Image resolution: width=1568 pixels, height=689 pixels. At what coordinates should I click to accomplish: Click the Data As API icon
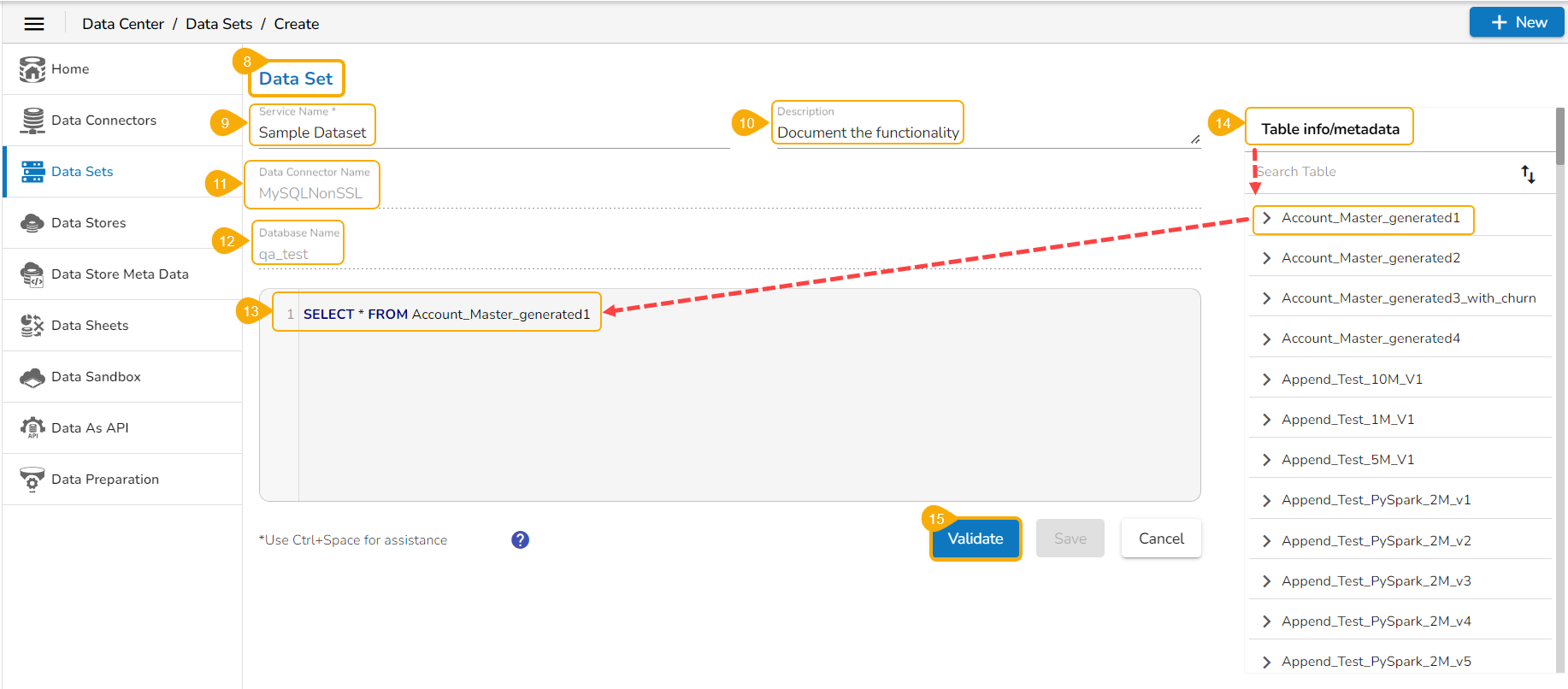click(x=32, y=428)
